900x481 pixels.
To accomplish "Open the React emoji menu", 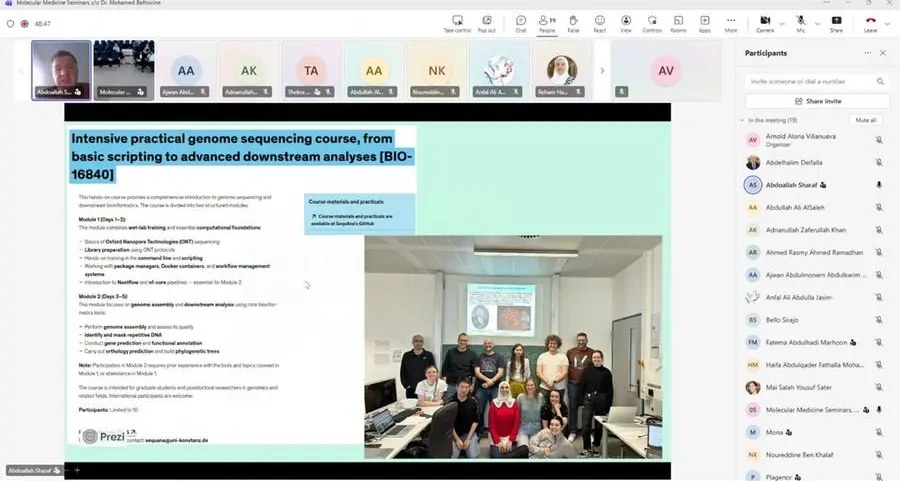I will click(599, 22).
